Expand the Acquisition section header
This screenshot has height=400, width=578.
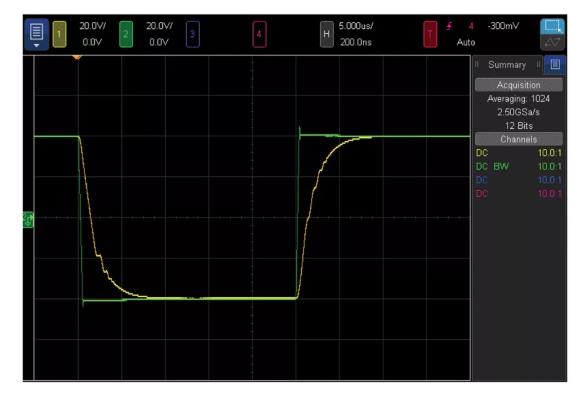tap(519, 85)
